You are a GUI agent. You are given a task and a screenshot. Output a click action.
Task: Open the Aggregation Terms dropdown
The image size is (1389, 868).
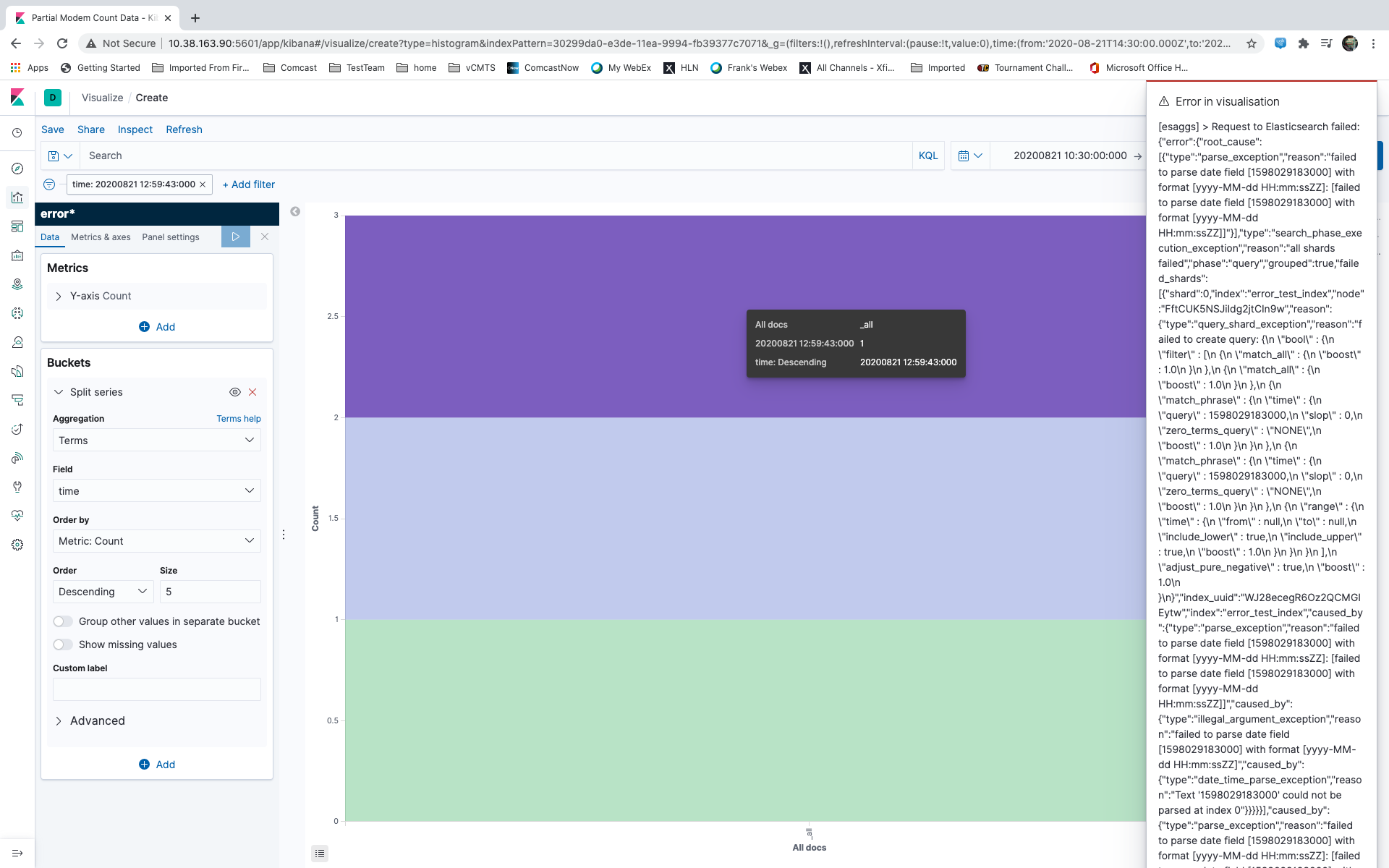click(x=156, y=440)
